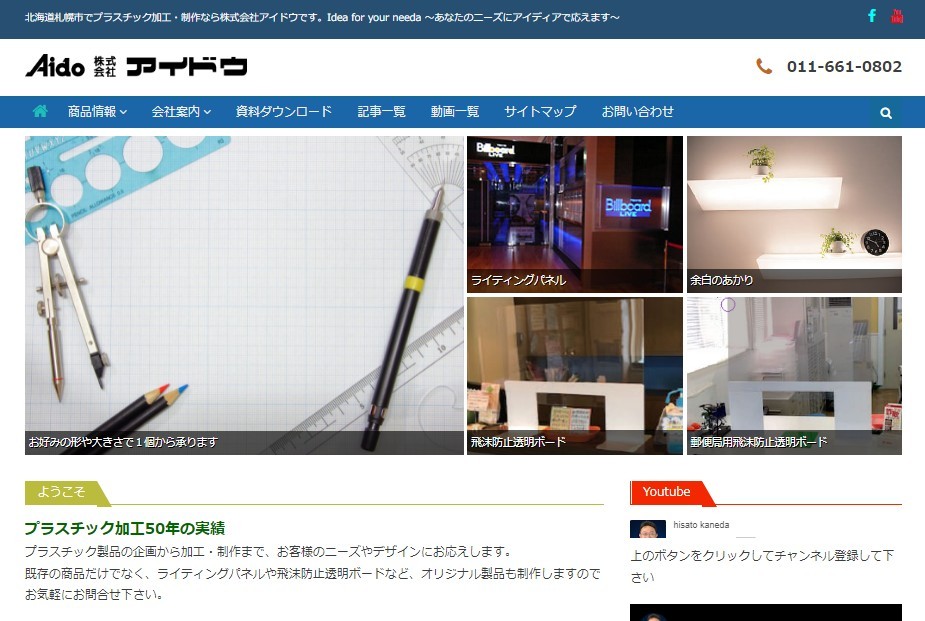Call via the 011-661-0802 phone link
Screen dimensions: 925x621
click(x=843, y=66)
